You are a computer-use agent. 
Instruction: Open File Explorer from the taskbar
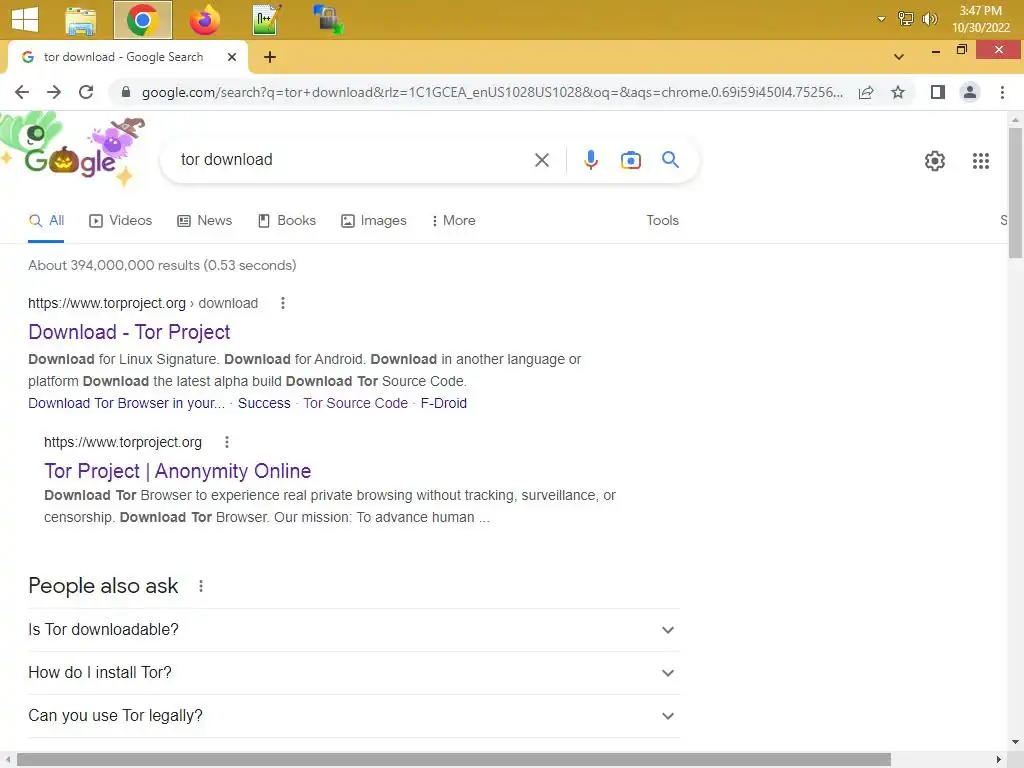(x=81, y=20)
